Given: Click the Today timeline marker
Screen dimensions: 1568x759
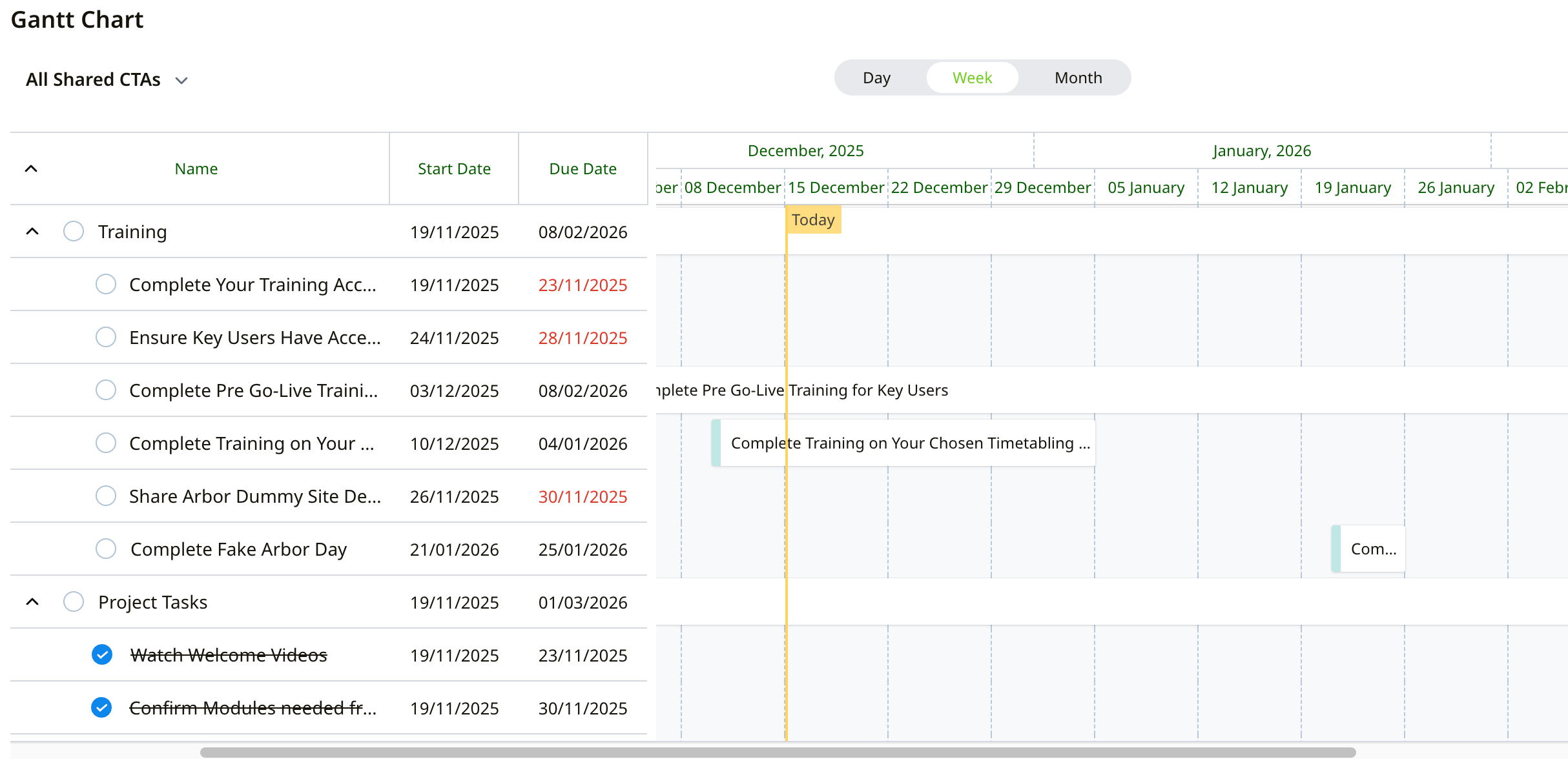Looking at the screenshot, I should pyautogui.click(x=813, y=219).
